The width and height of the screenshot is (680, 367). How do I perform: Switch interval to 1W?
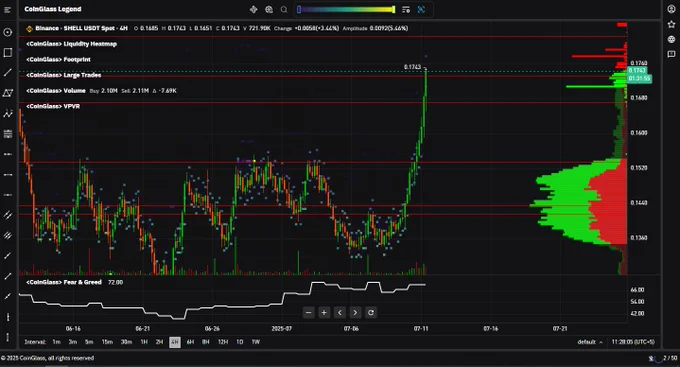click(x=256, y=342)
